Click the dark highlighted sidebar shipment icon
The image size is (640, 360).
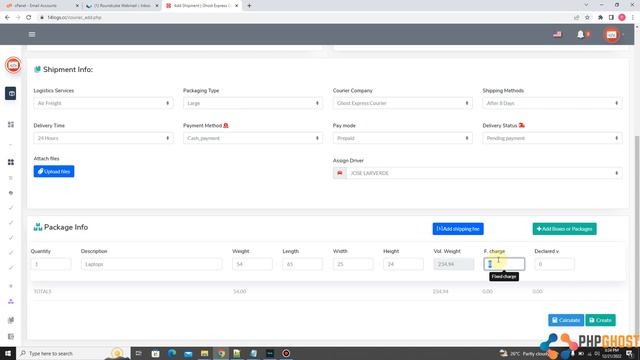coord(11,93)
